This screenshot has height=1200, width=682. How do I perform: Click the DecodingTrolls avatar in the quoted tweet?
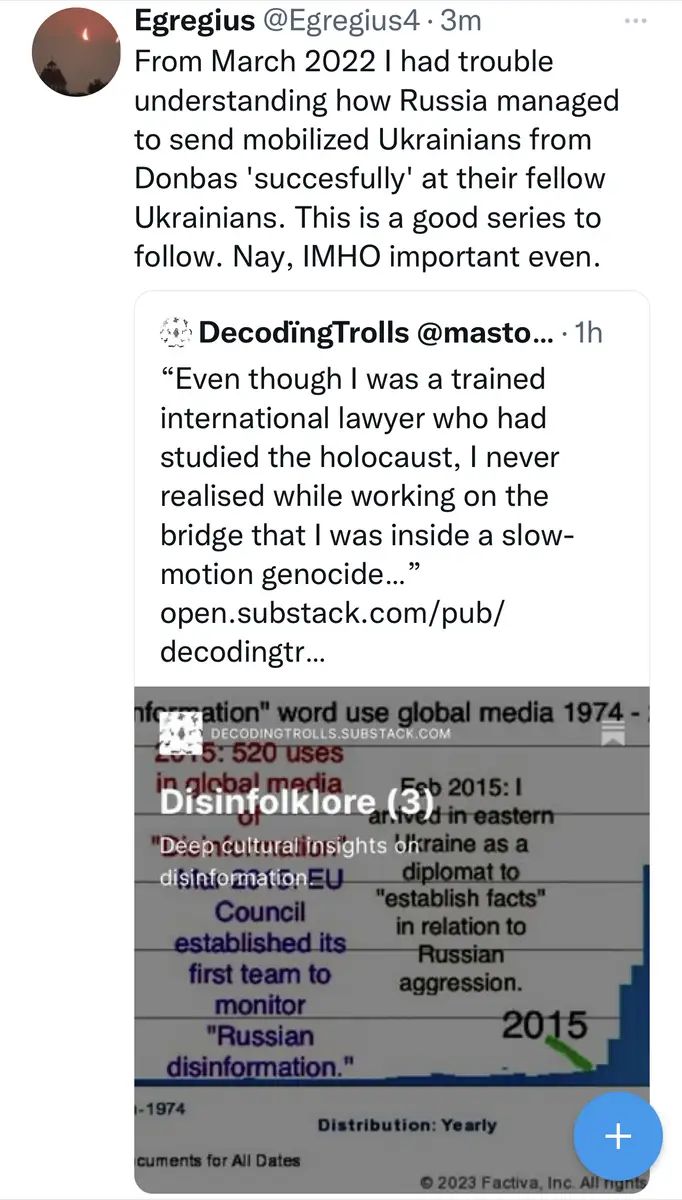tap(175, 332)
